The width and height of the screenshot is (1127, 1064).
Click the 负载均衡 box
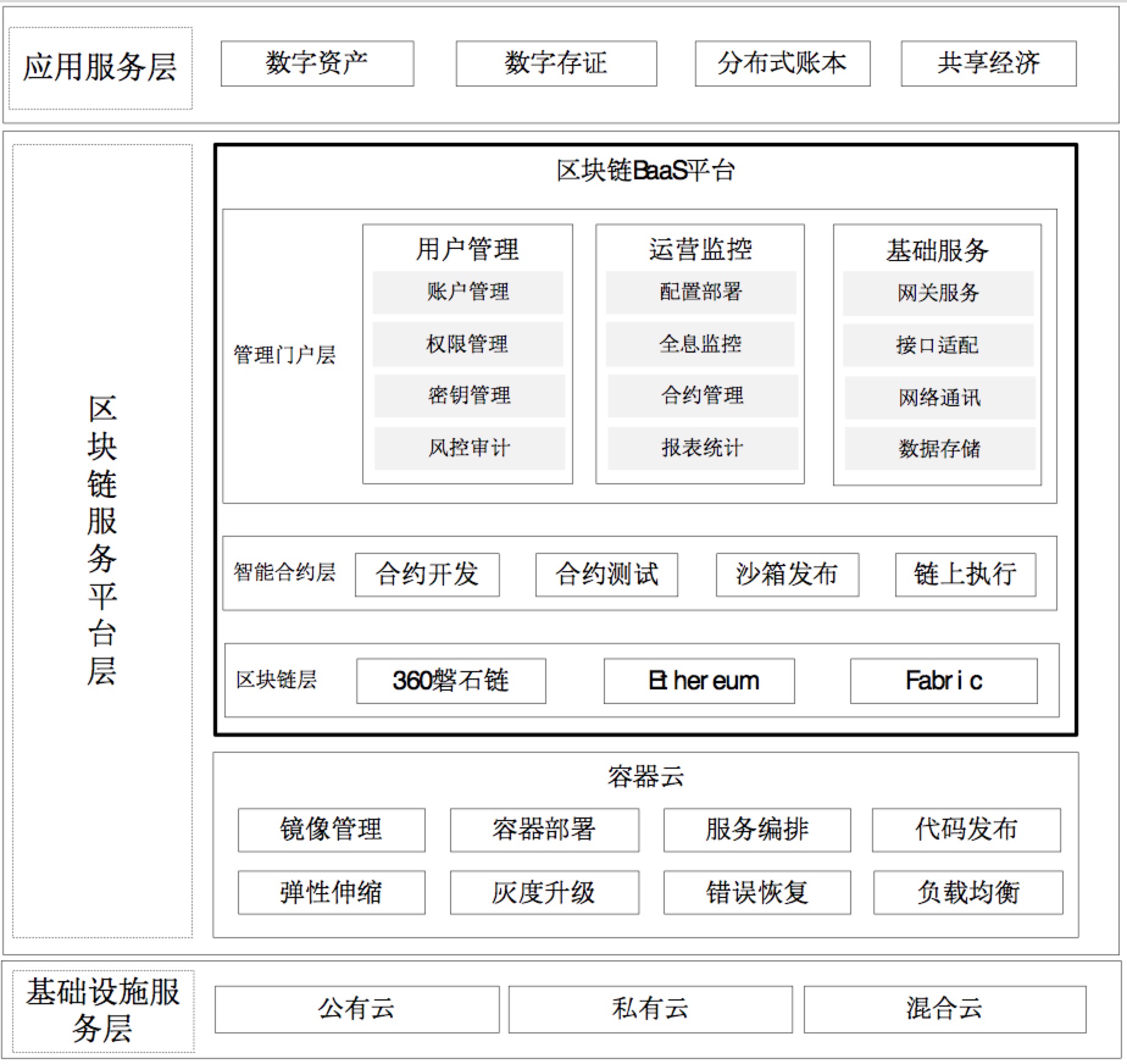pyautogui.click(x=968, y=893)
